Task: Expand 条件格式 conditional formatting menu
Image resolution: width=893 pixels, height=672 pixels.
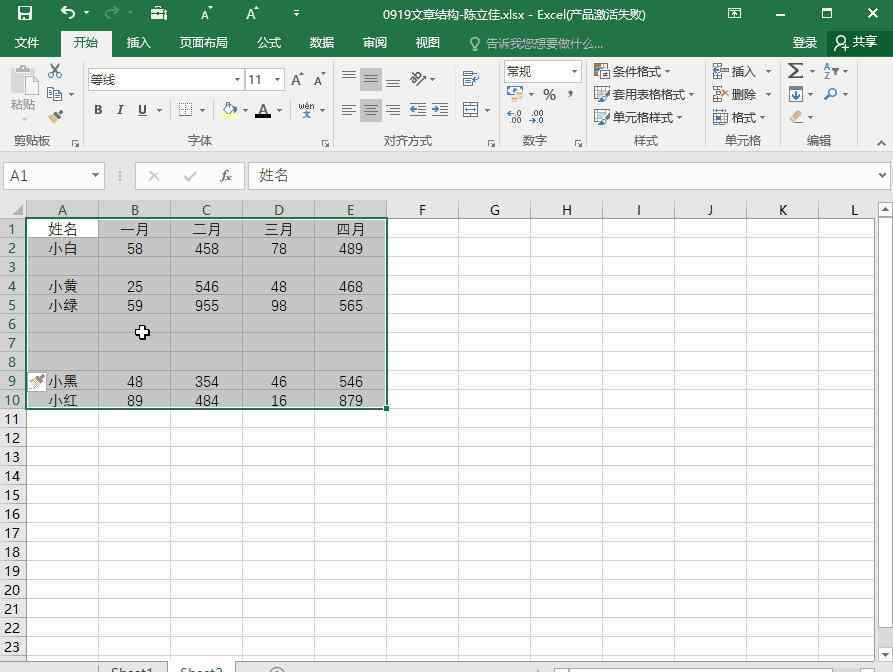Action: click(632, 72)
